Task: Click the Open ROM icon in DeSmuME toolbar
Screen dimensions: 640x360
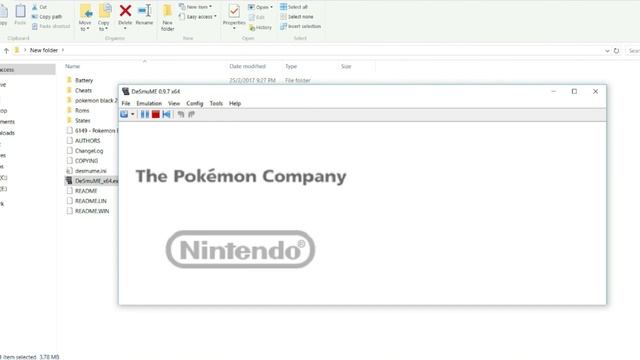Action: tap(124, 114)
